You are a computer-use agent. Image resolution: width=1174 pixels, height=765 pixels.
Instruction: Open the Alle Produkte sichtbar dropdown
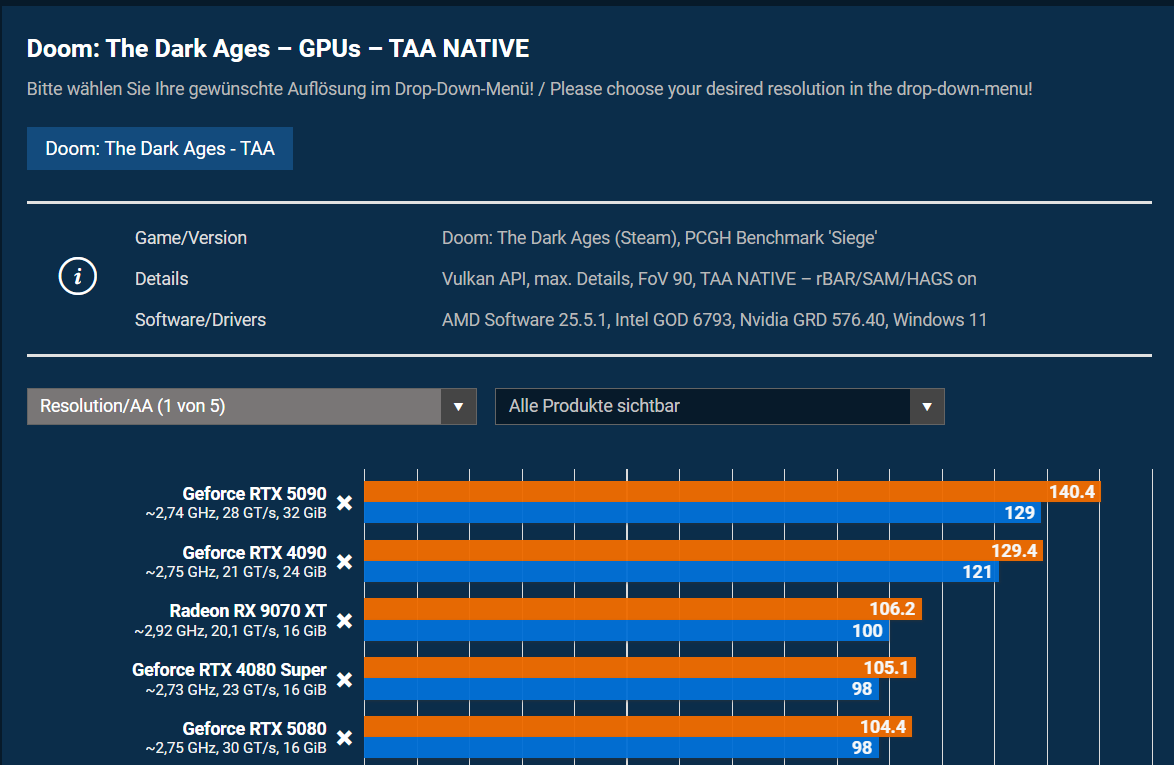click(720, 406)
